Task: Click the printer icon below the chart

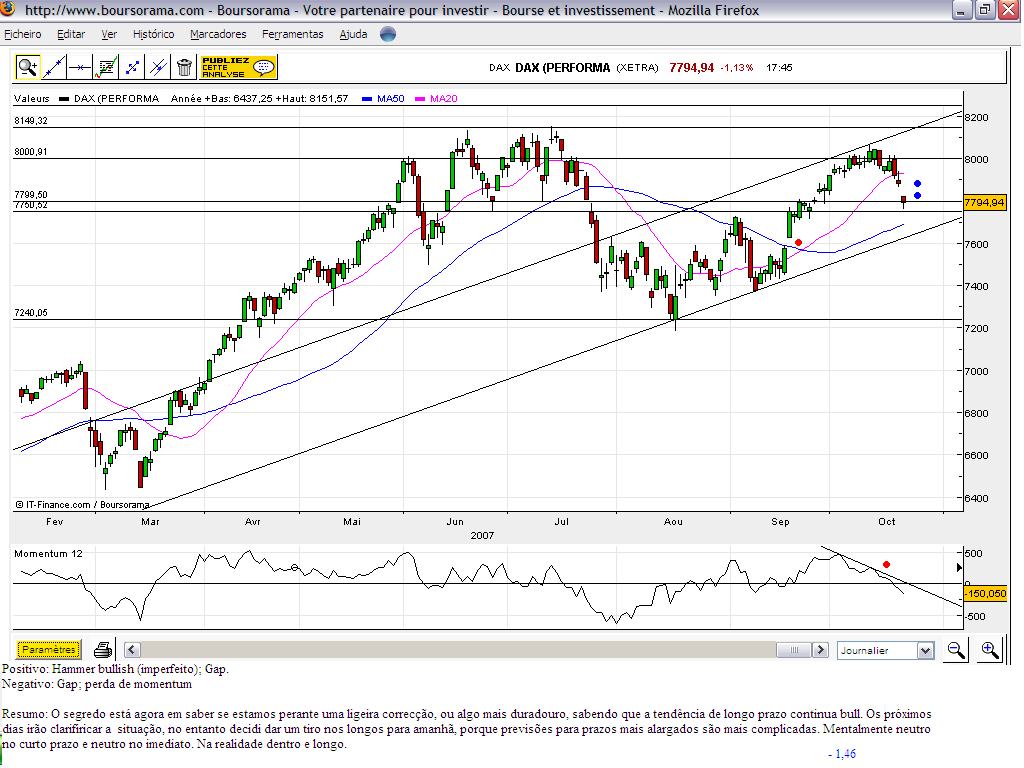Action: point(103,650)
